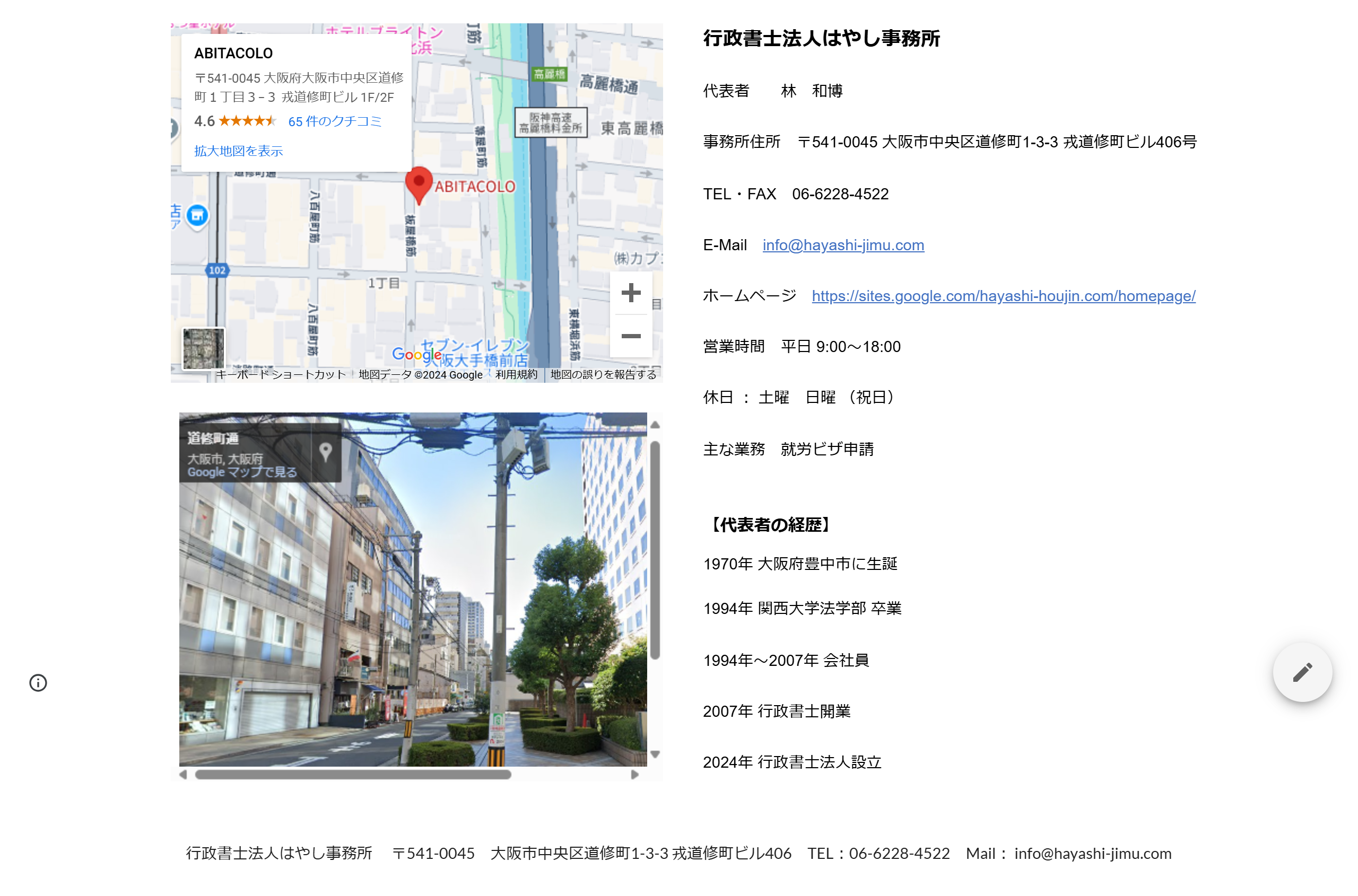
Task: Open 拡大地図を表示 link
Action: tap(238, 152)
